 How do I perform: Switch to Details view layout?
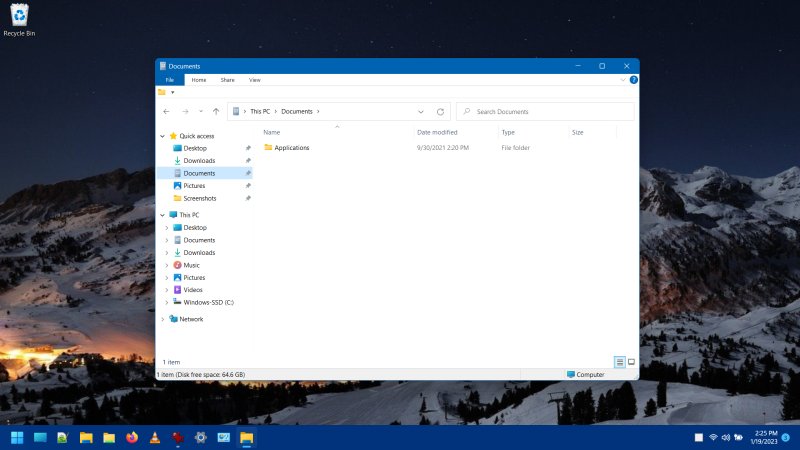point(620,361)
